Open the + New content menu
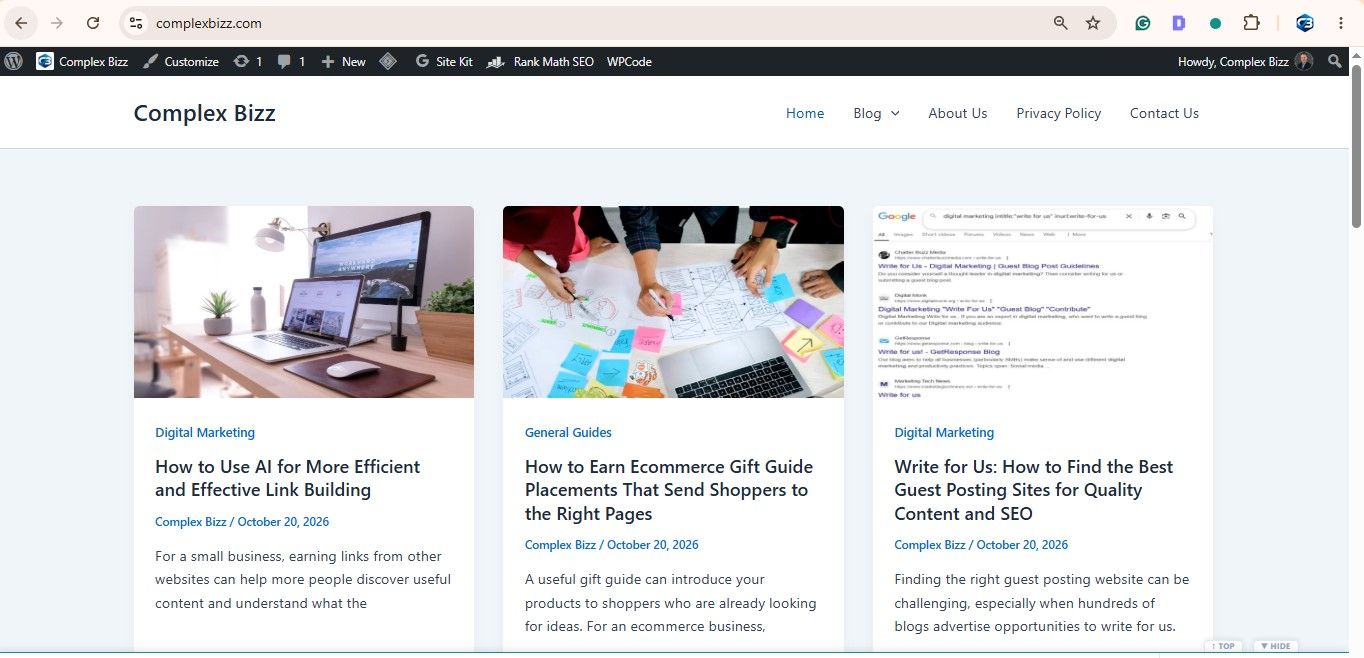The width and height of the screenshot is (1364, 658). coord(343,61)
